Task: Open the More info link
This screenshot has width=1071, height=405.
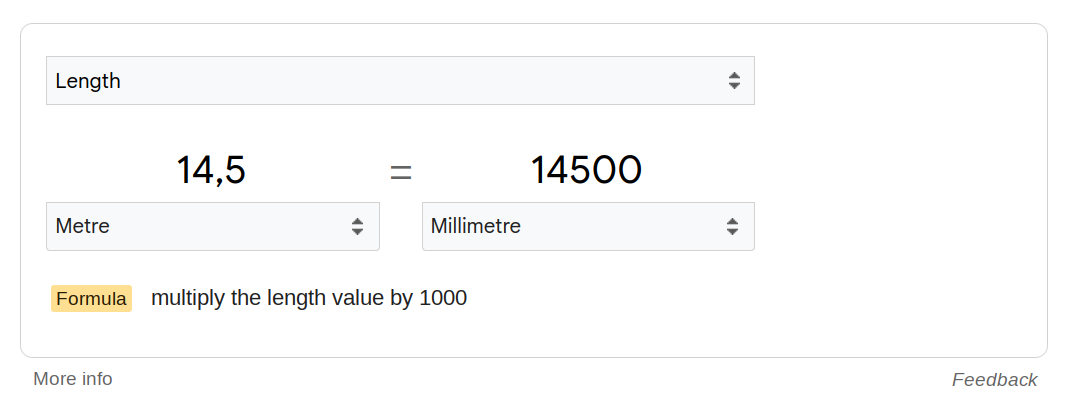Action: click(73, 379)
